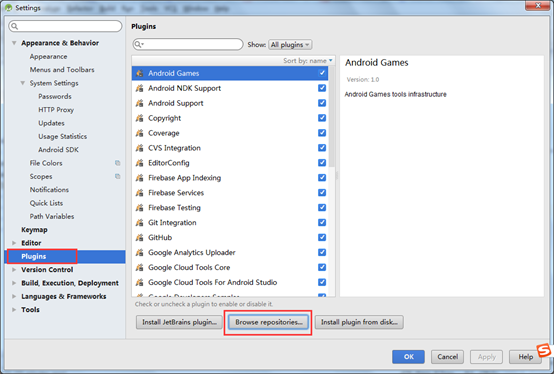Expand the Version Control section arrow
554x374 pixels.
[x=14, y=270]
